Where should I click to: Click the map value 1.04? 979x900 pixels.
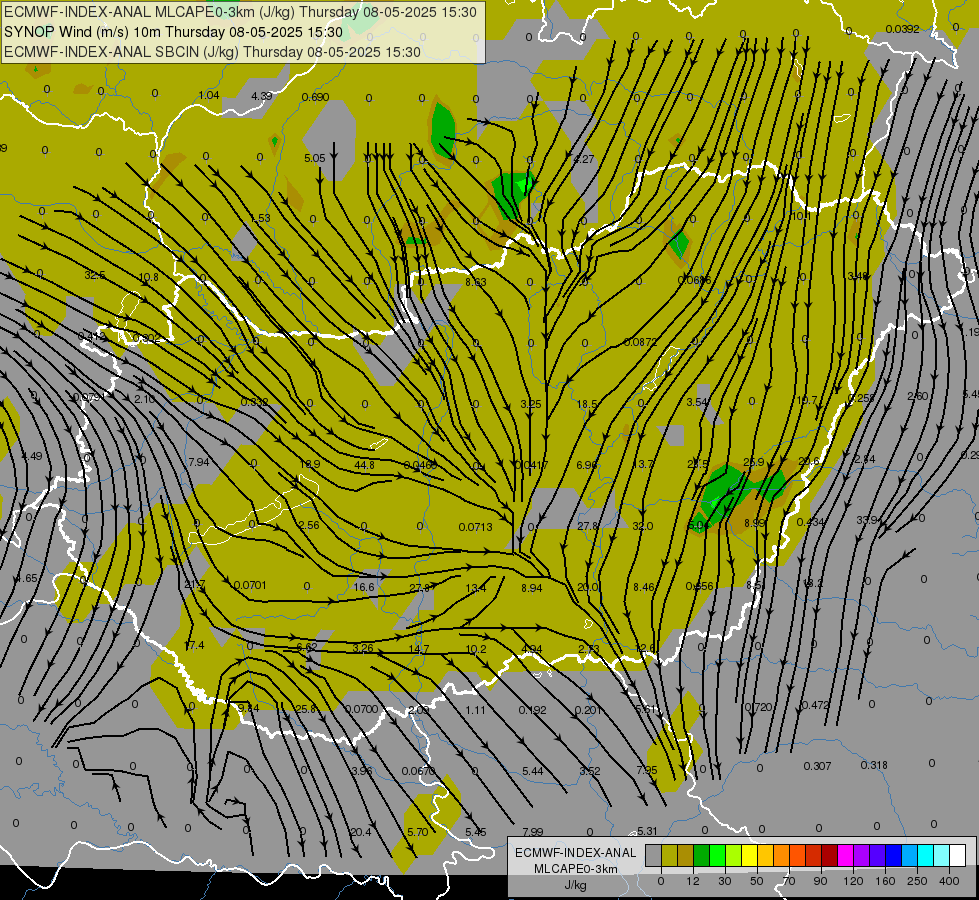(x=209, y=95)
